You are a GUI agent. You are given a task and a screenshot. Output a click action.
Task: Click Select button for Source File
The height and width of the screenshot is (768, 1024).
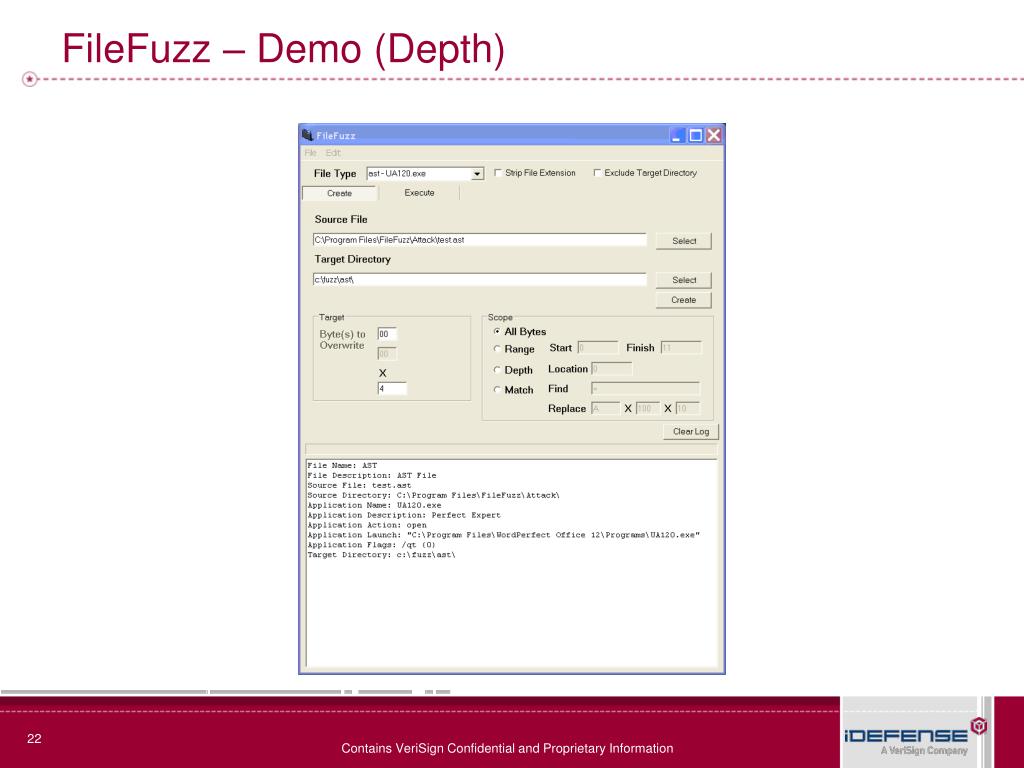(x=684, y=241)
